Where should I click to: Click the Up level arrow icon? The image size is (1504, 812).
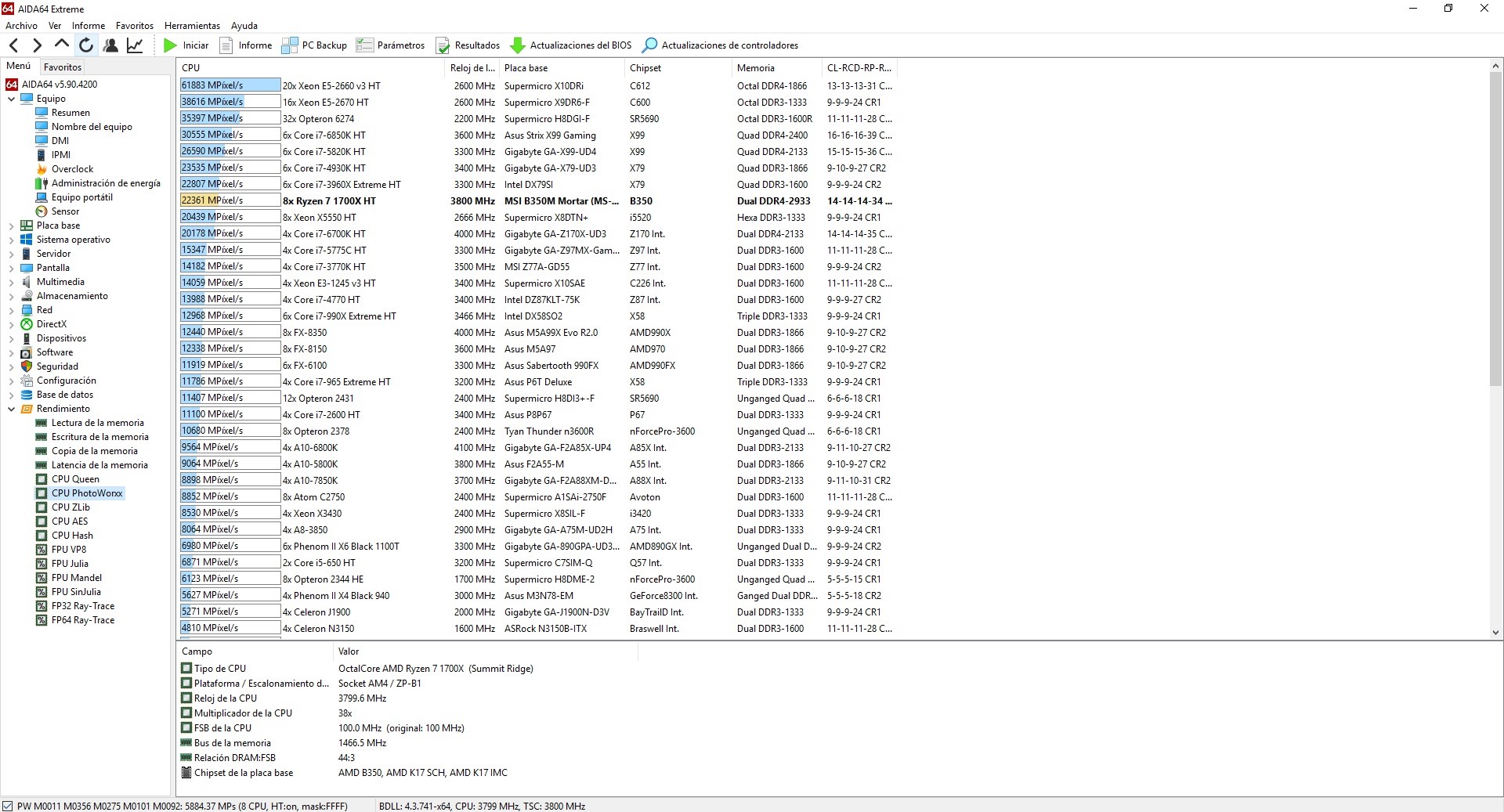(x=61, y=44)
